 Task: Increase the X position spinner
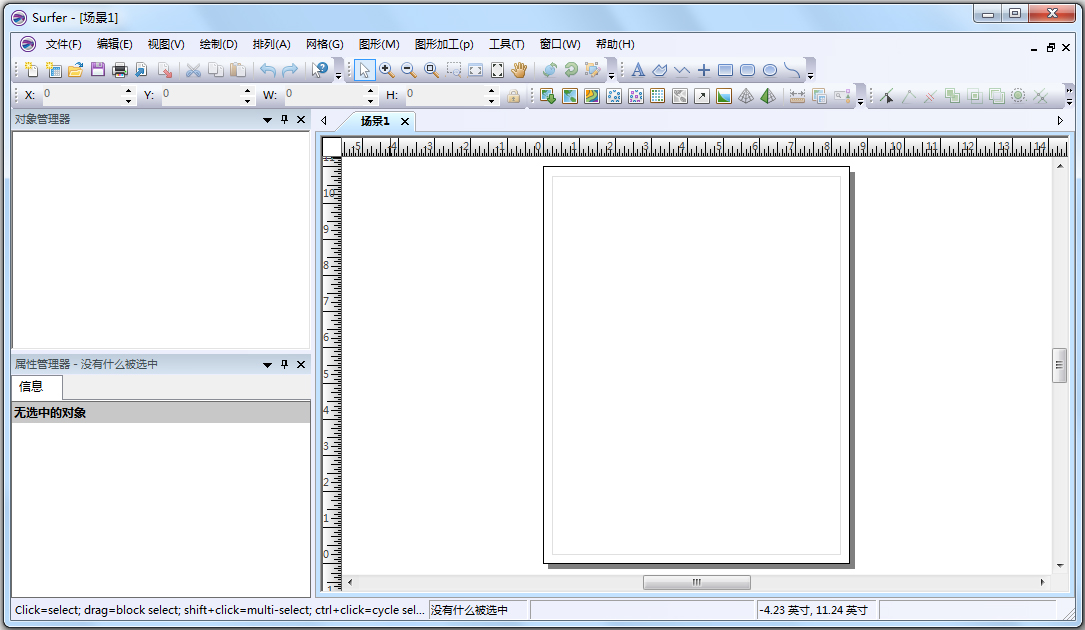[x=128, y=91]
